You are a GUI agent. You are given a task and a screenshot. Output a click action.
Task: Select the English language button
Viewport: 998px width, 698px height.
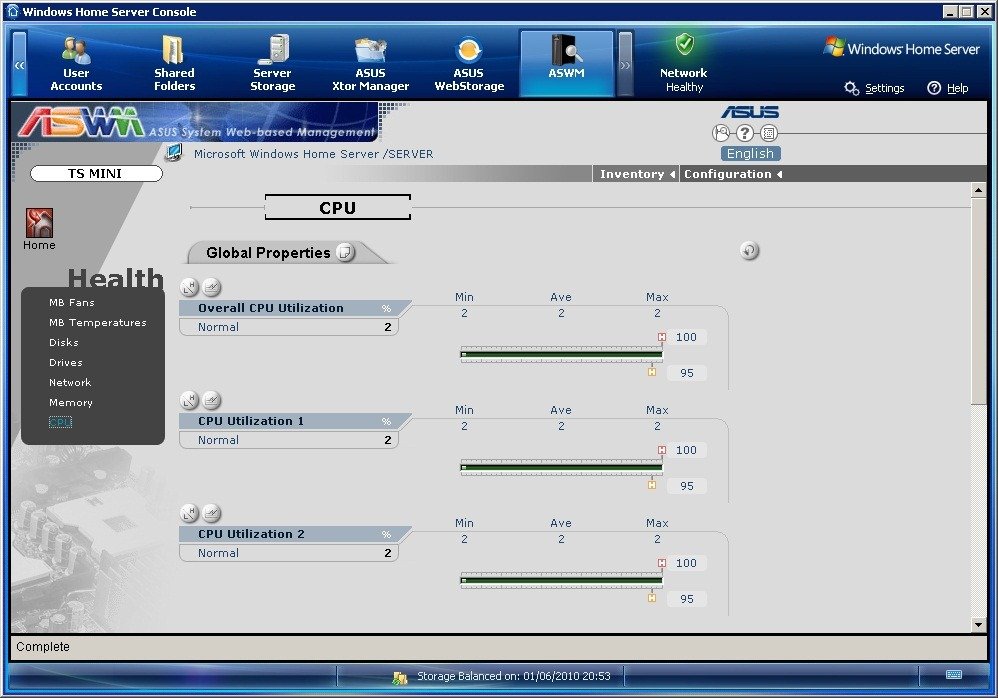point(750,153)
